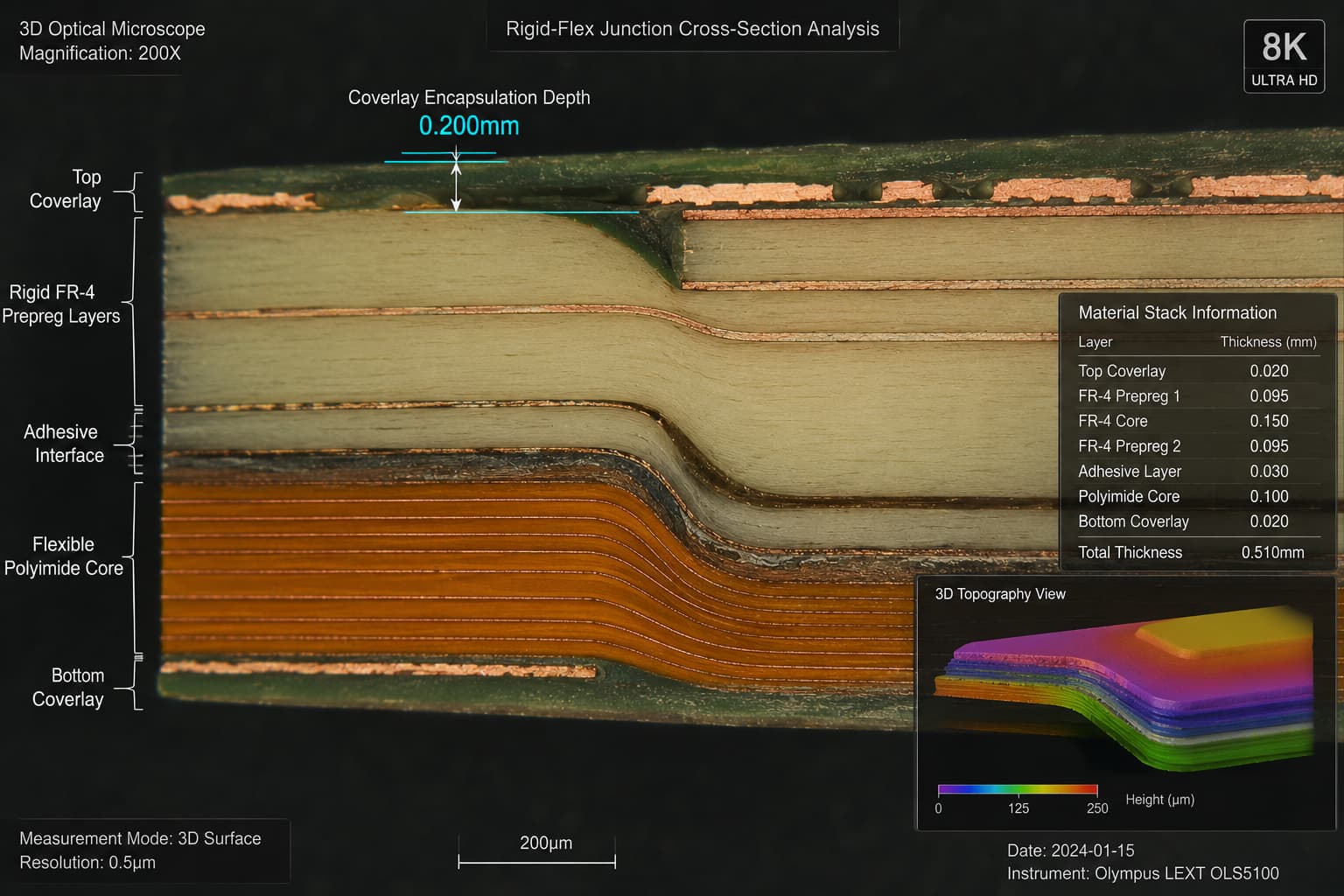Click the Bottom Coverlay layer label on left
Image resolution: width=1344 pixels, height=896 pixels.
click(x=67, y=688)
